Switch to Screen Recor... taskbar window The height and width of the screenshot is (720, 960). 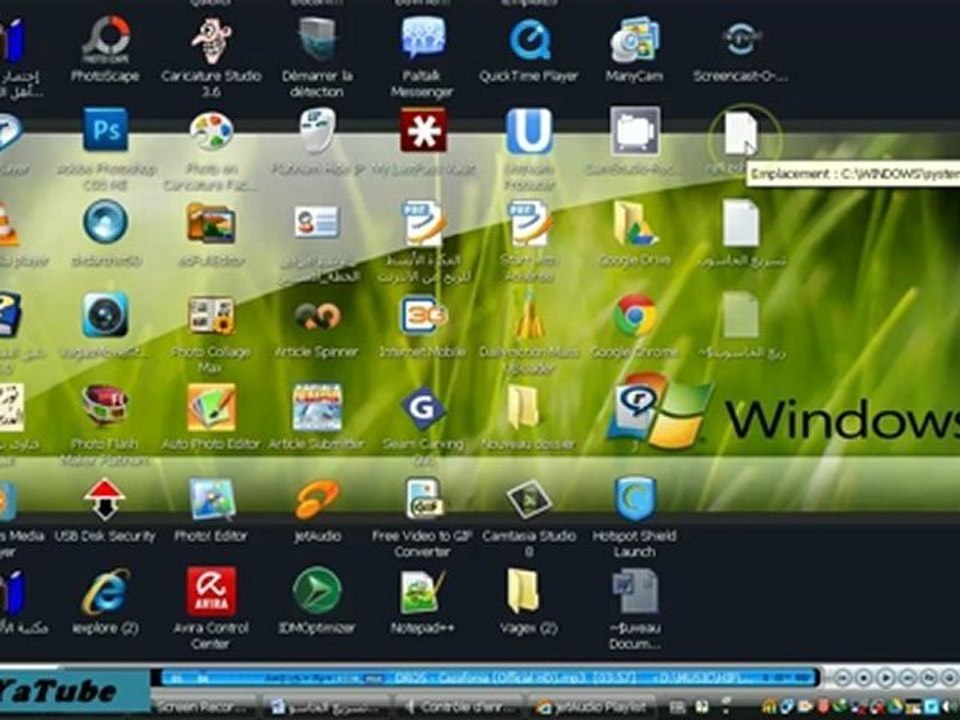203,707
